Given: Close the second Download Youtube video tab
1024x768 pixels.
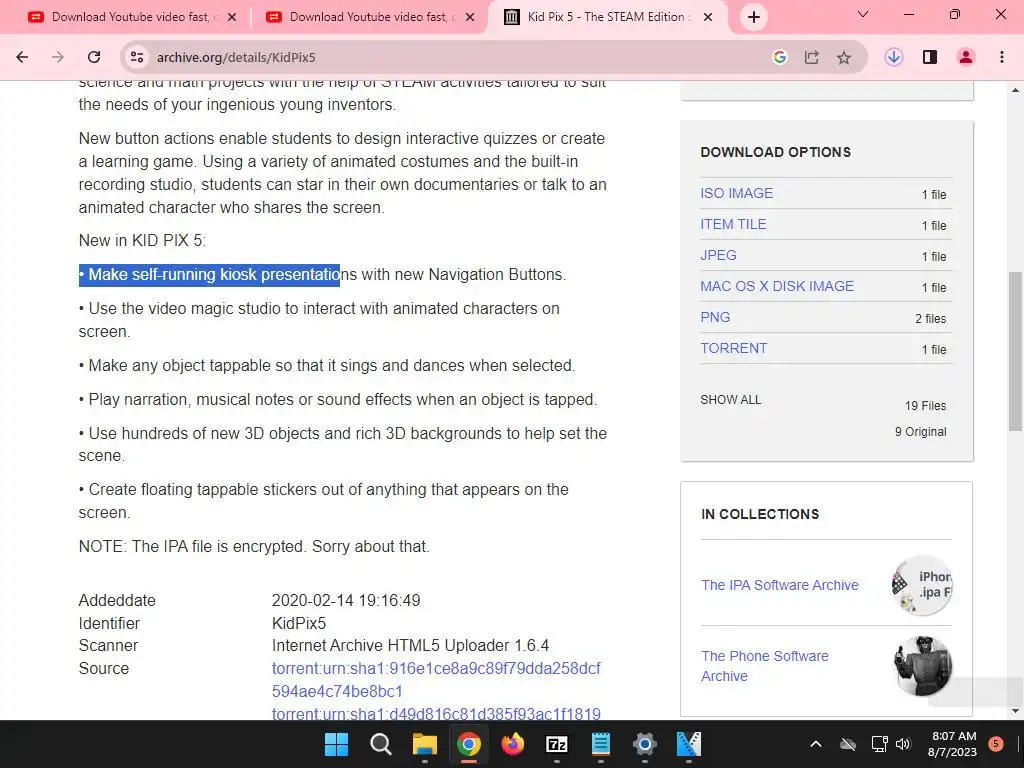Looking at the screenshot, I should click(x=470, y=17).
